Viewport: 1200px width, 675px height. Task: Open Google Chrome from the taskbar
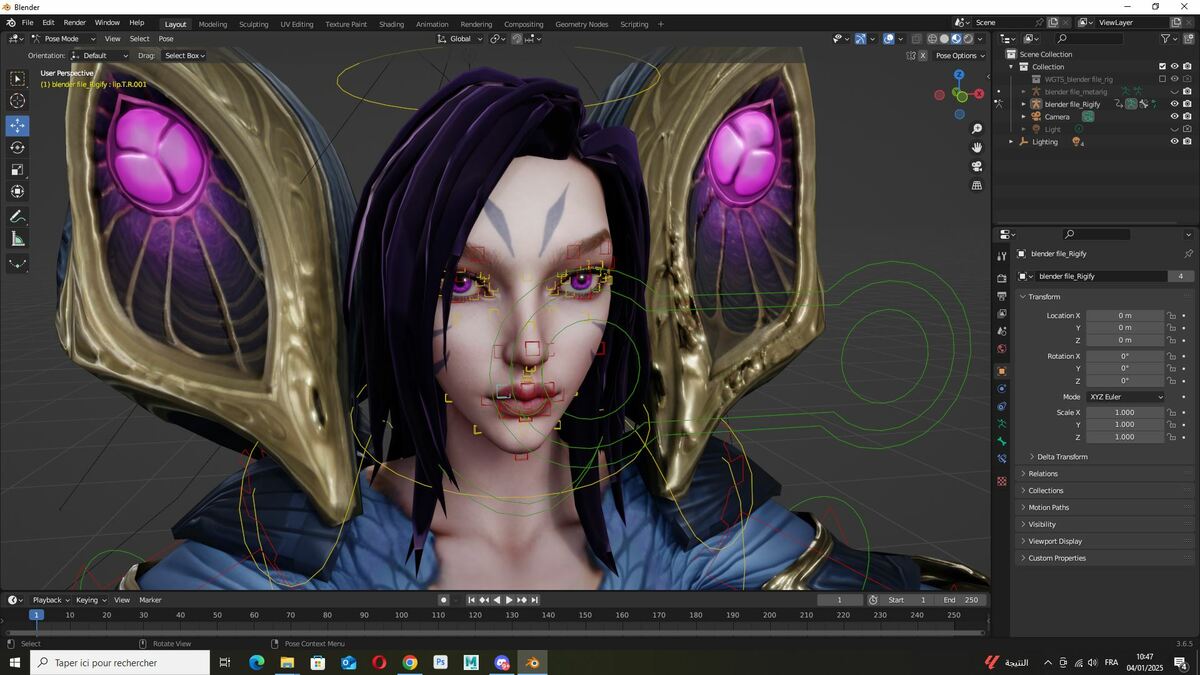click(x=409, y=662)
